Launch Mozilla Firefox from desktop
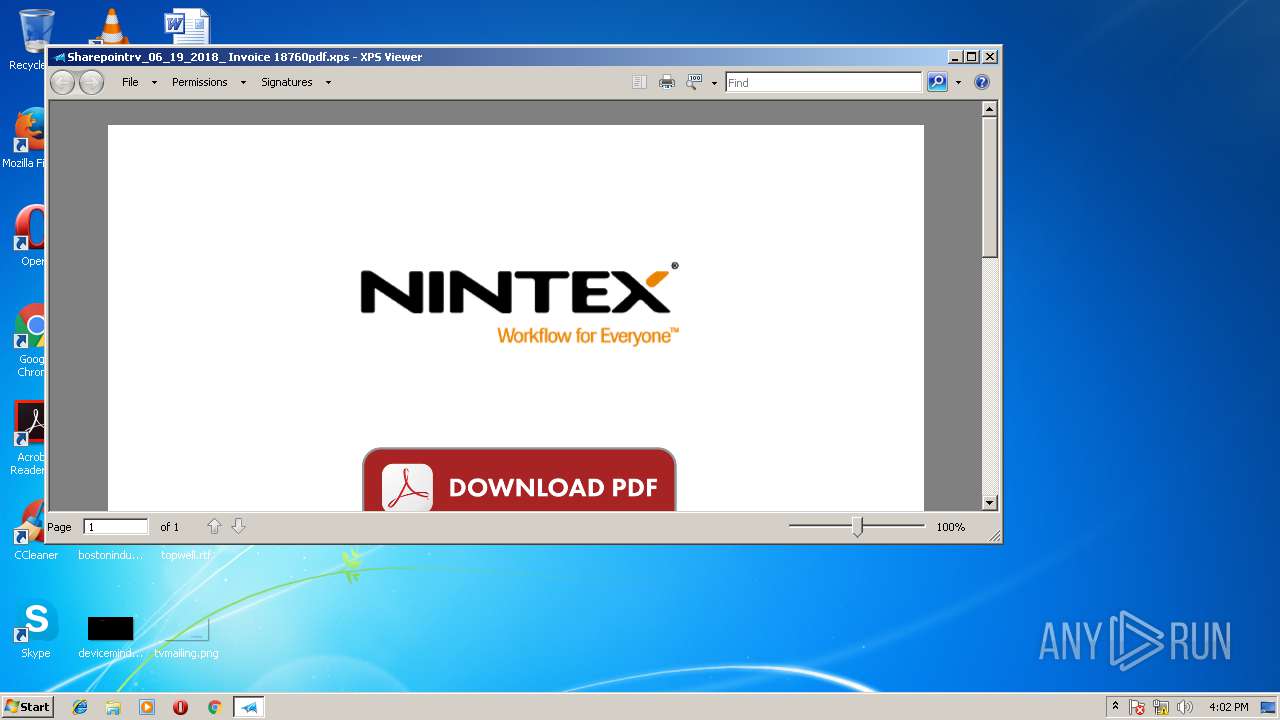Viewport: 1280px width, 720px height. tap(29, 139)
